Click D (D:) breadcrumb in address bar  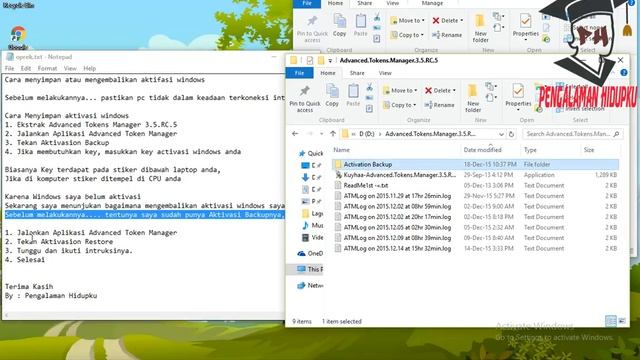coord(367,134)
